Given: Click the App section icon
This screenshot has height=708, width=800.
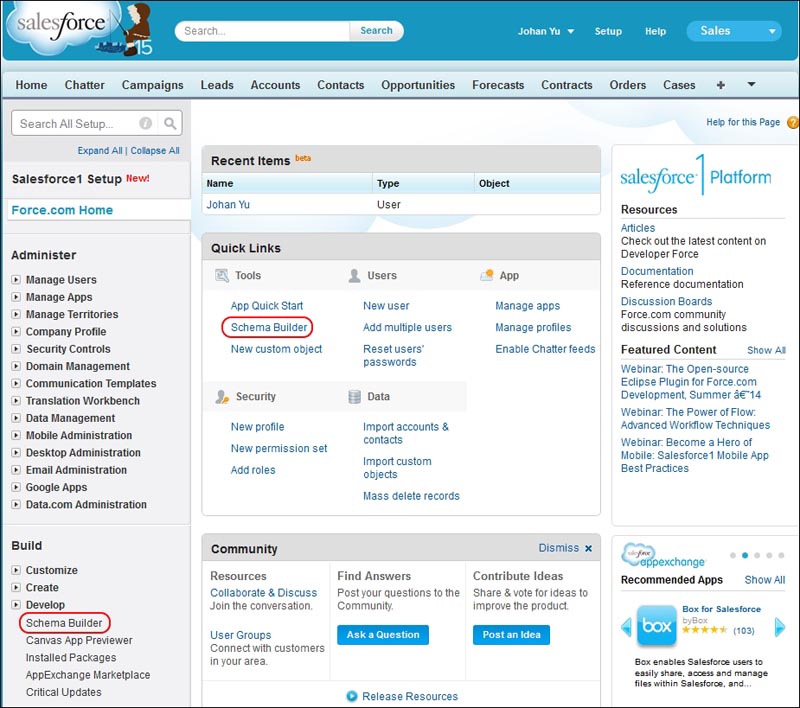Looking at the screenshot, I should pyautogui.click(x=487, y=275).
